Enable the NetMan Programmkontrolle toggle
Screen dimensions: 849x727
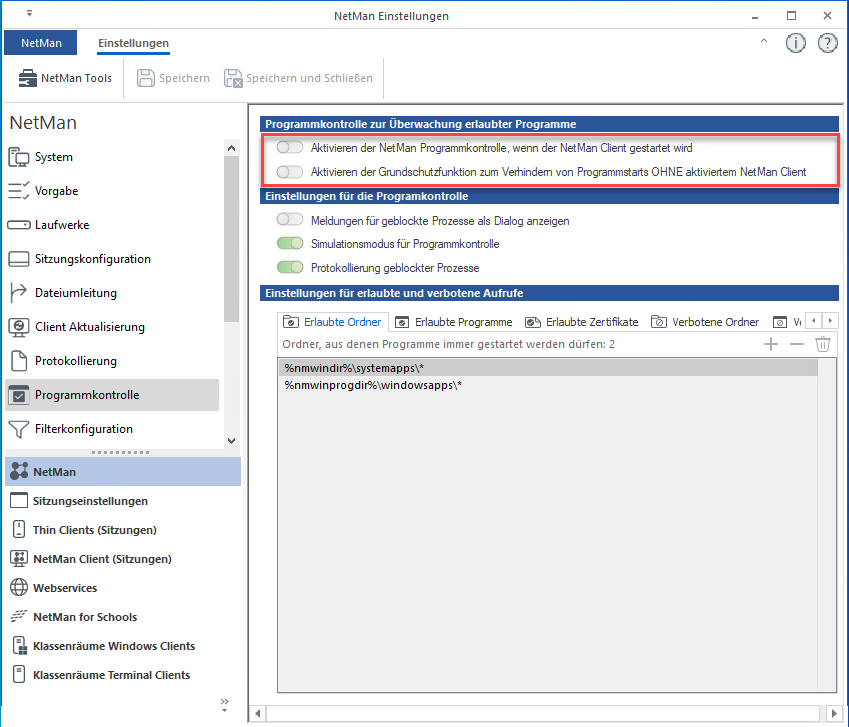(x=290, y=146)
